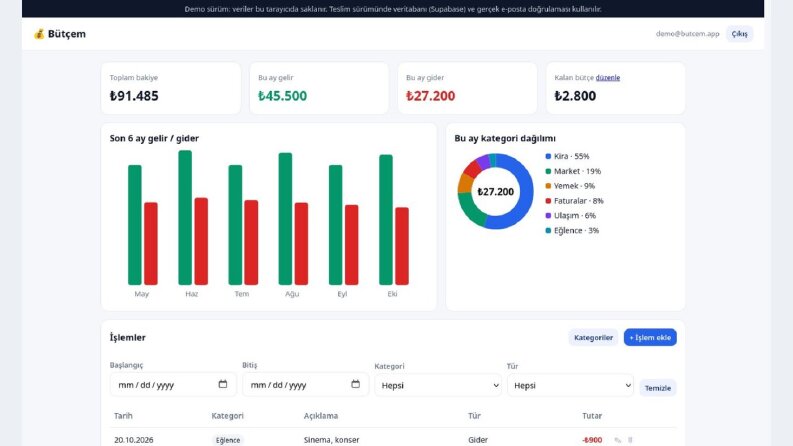Viewport: 793px width, 446px height.
Task: Click the İşlemler section heading
Action: (x=127, y=337)
